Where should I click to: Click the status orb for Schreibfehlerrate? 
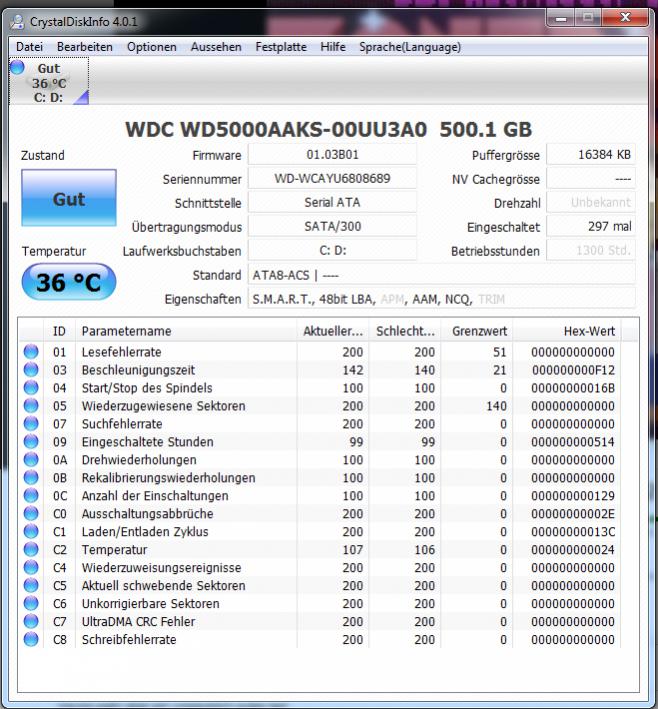tap(31, 639)
